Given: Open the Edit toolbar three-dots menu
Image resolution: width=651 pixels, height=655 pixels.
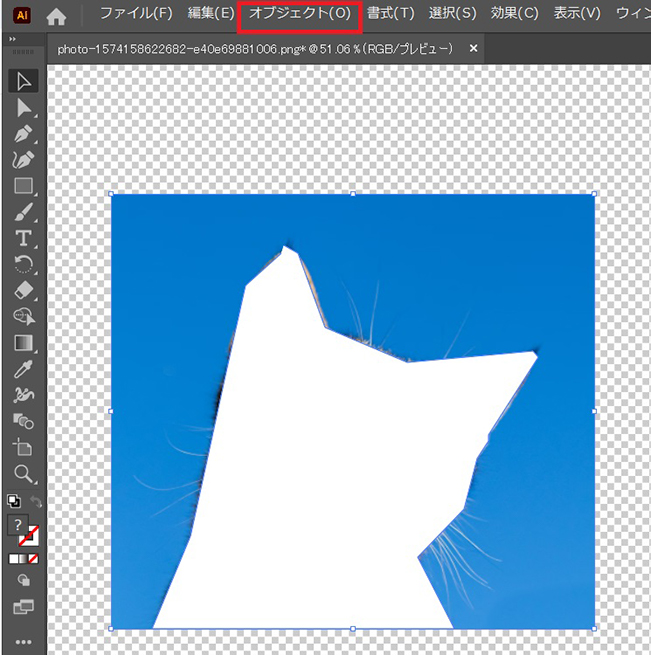Looking at the screenshot, I should pos(24,641).
